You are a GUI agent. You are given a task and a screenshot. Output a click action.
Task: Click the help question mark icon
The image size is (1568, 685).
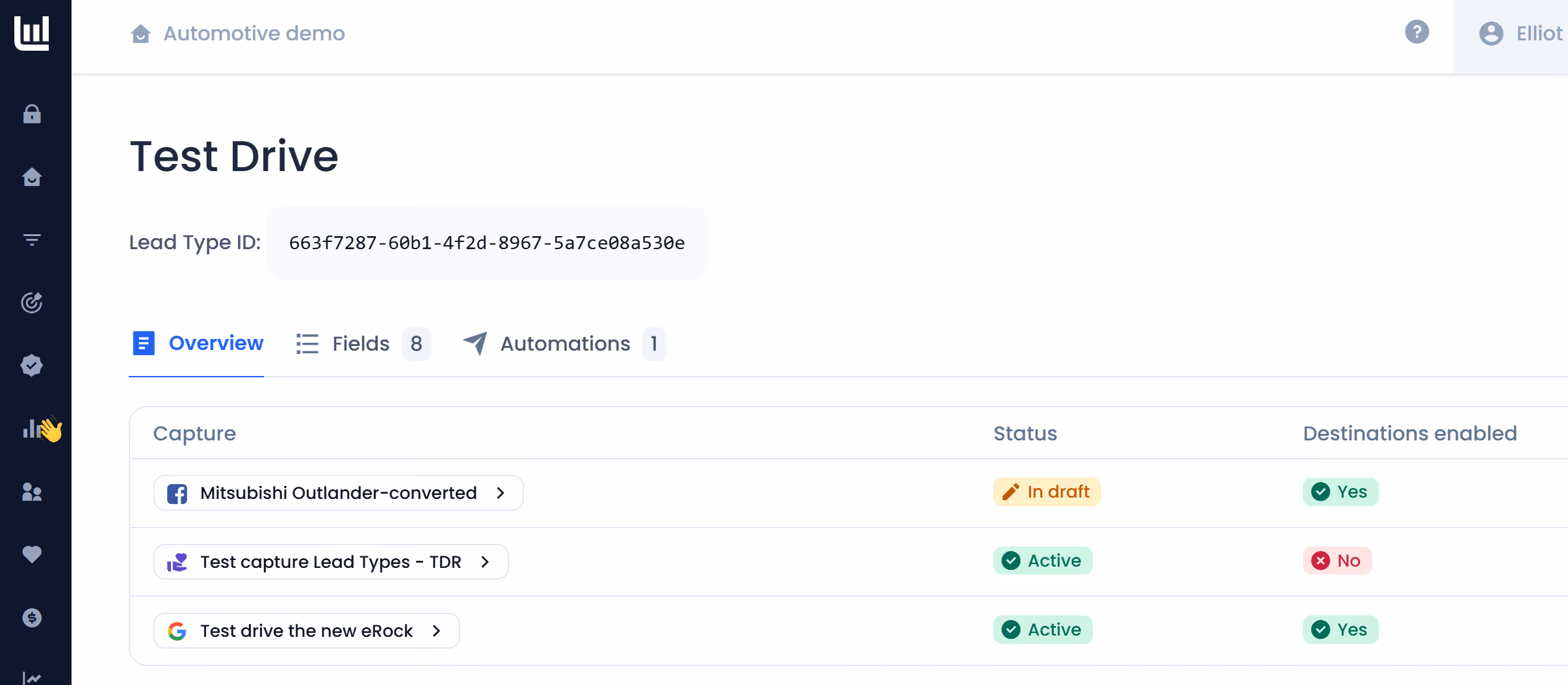tap(1417, 32)
